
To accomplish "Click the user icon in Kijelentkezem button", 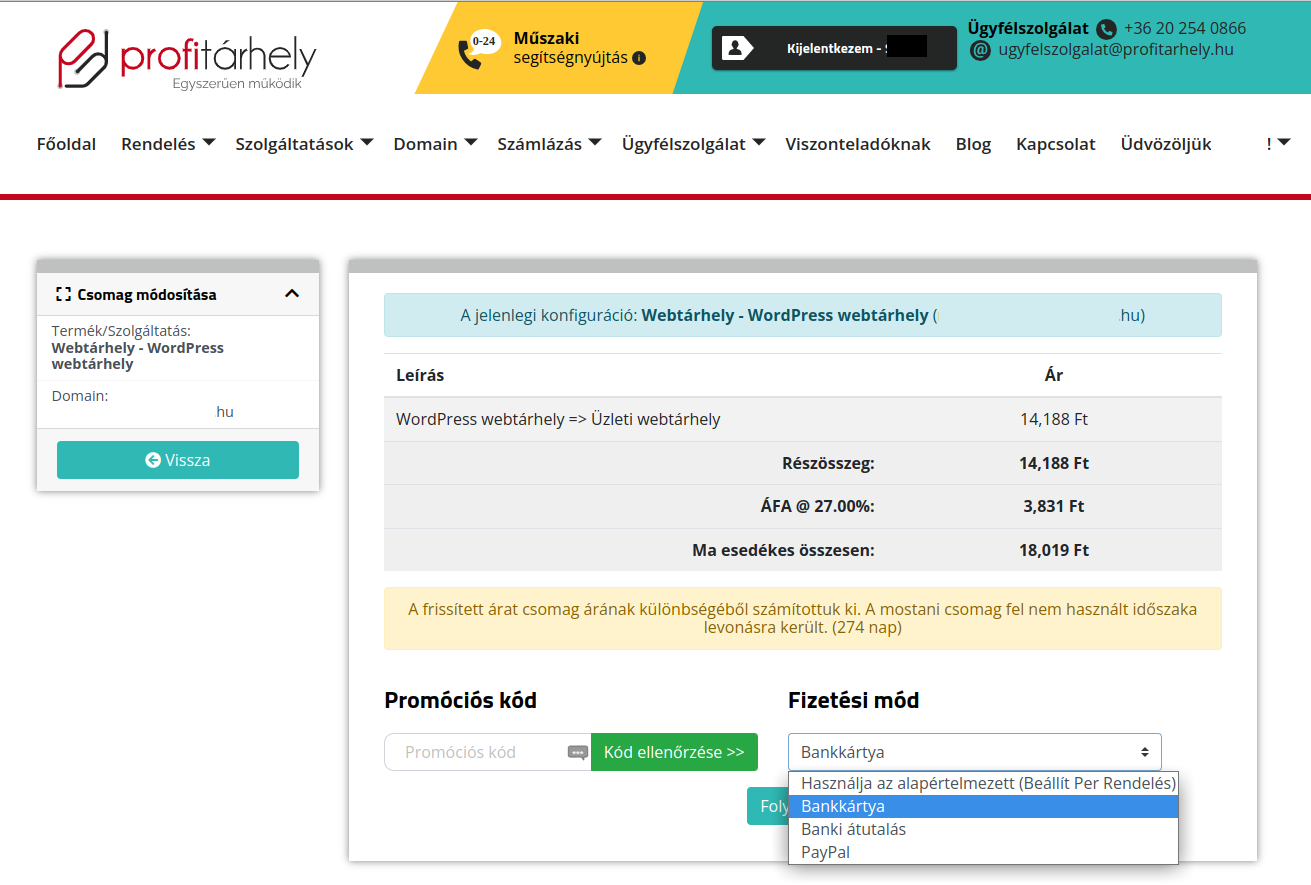I will (737, 48).
